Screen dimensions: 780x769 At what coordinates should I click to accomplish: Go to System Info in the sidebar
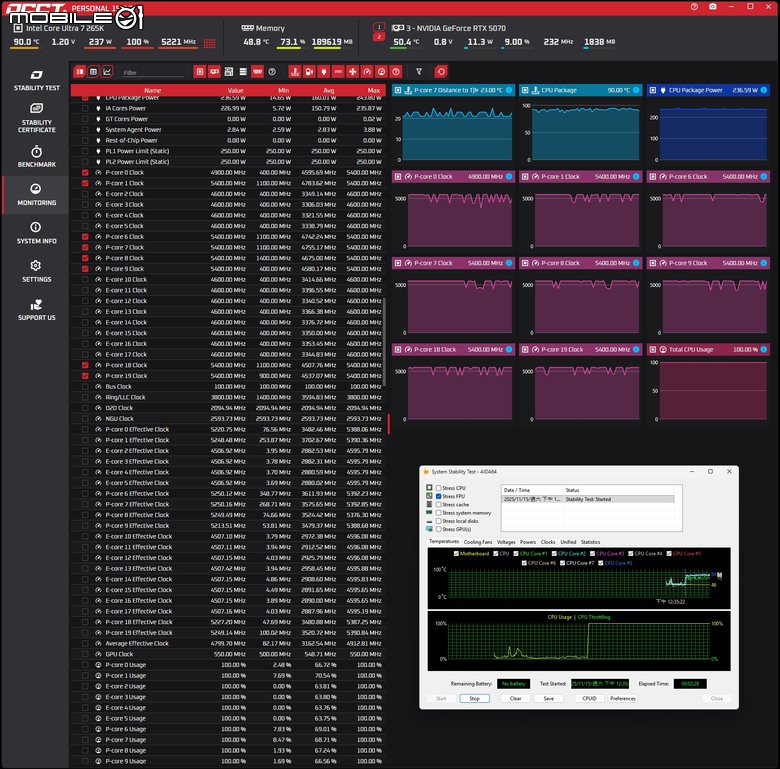click(36, 233)
